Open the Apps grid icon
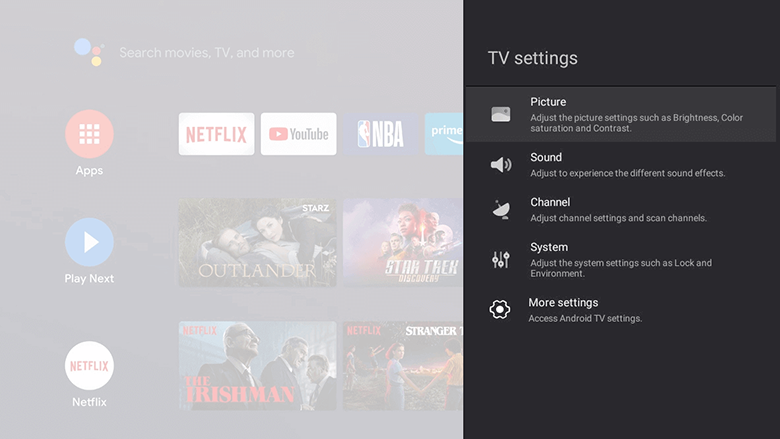 (89, 134)
